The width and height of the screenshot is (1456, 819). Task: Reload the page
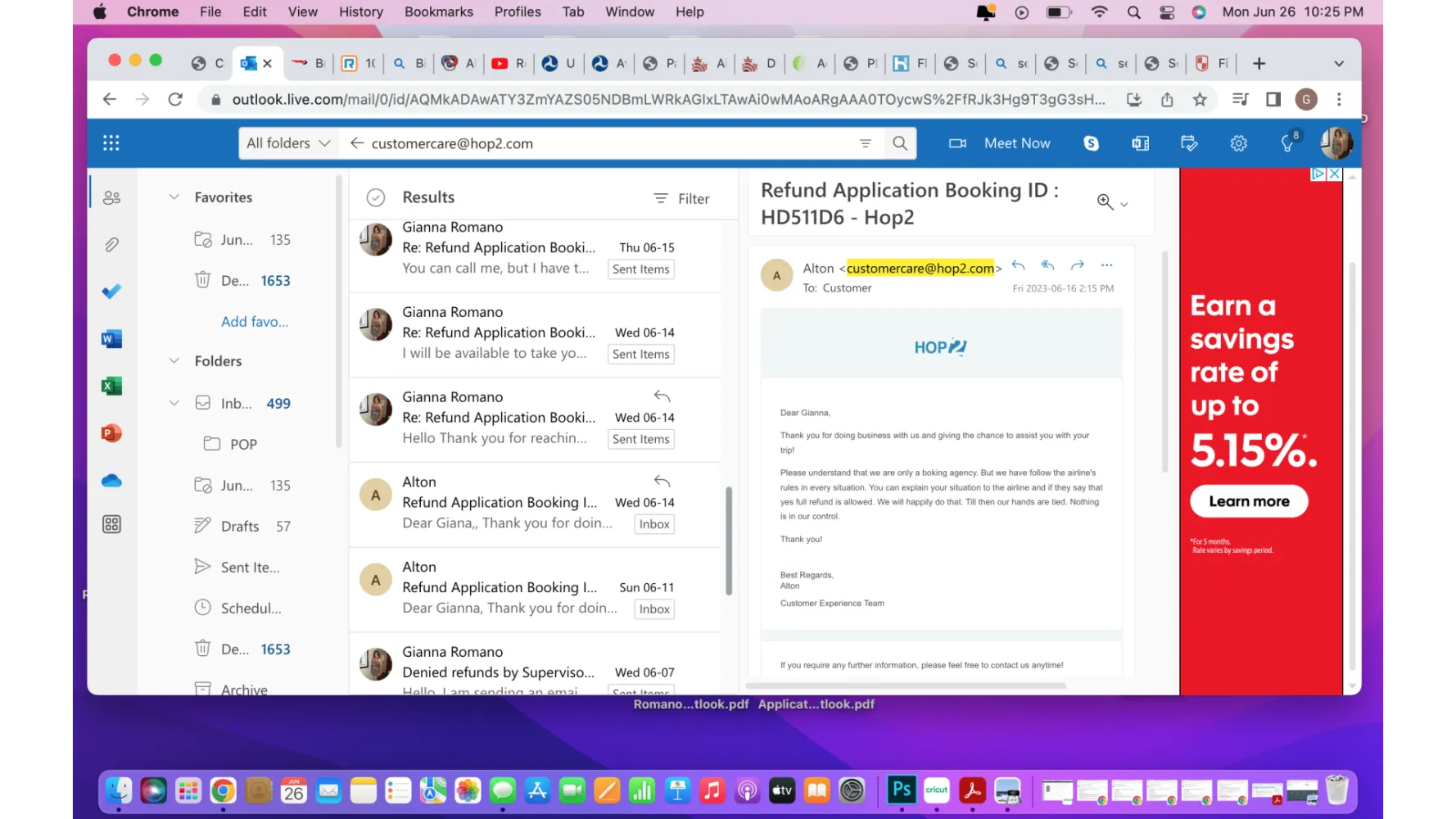pos(174,99)
